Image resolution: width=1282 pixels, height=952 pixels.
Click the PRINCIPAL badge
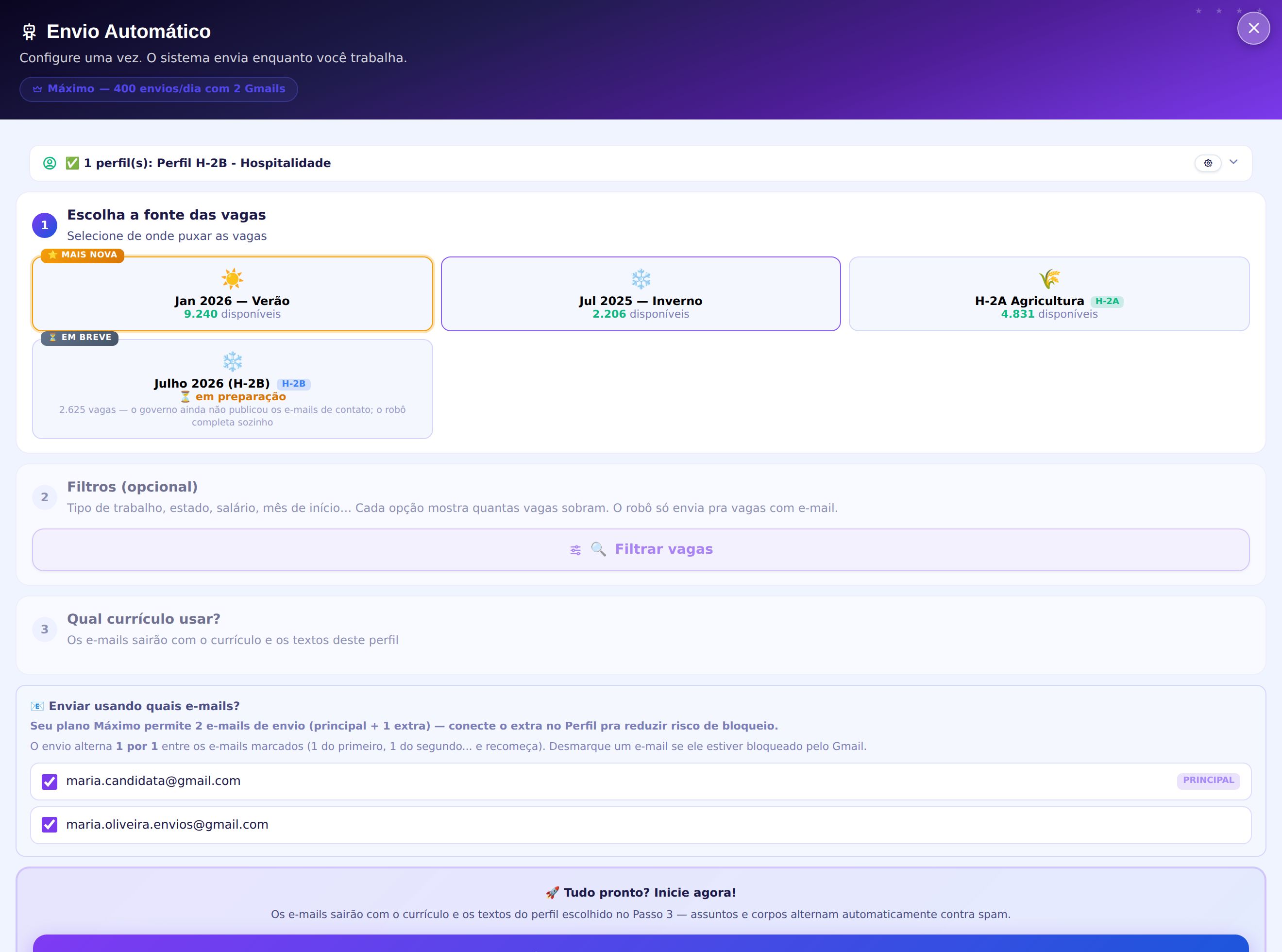coord(1208,780)
